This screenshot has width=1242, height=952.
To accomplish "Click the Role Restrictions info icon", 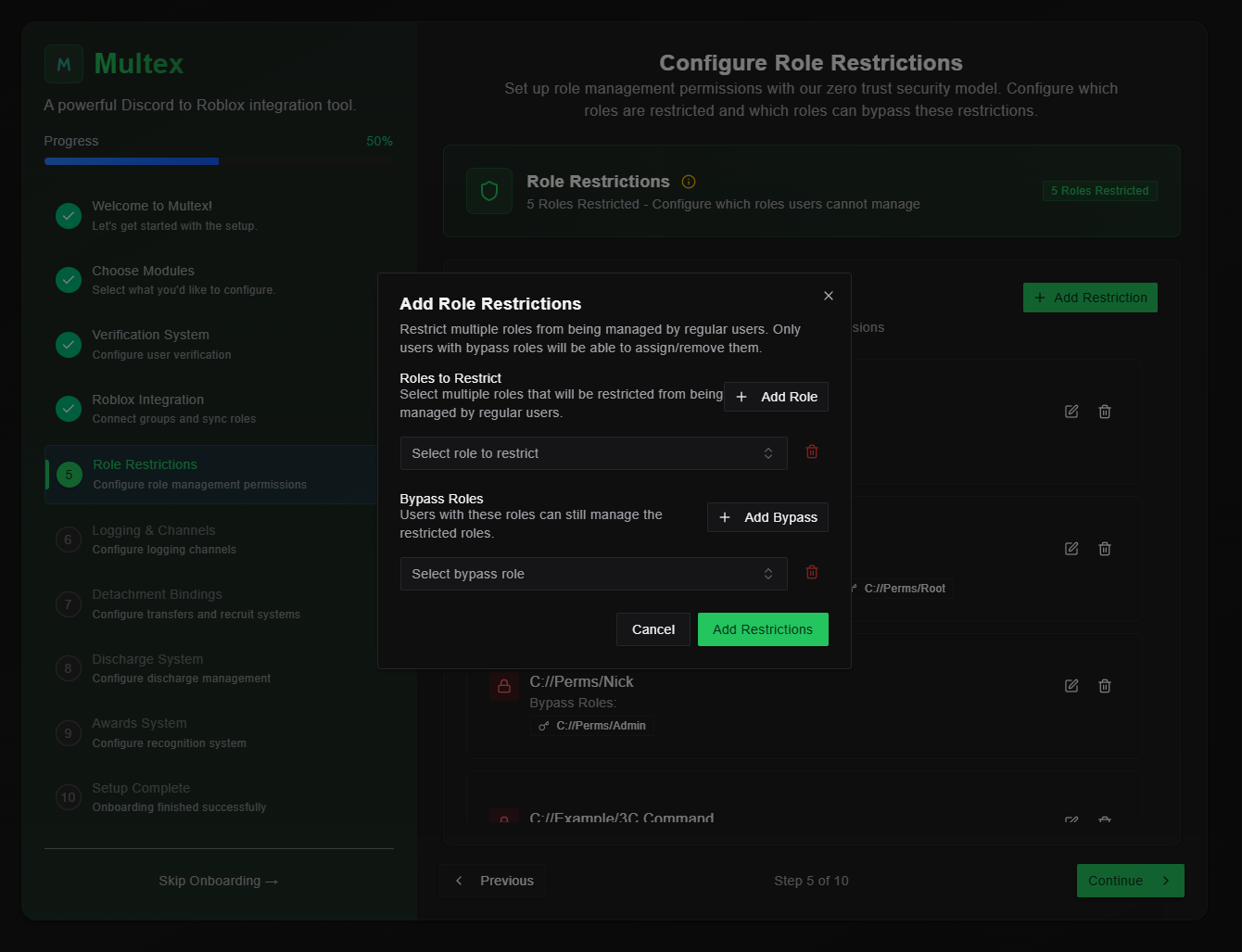I will [689, 182].
